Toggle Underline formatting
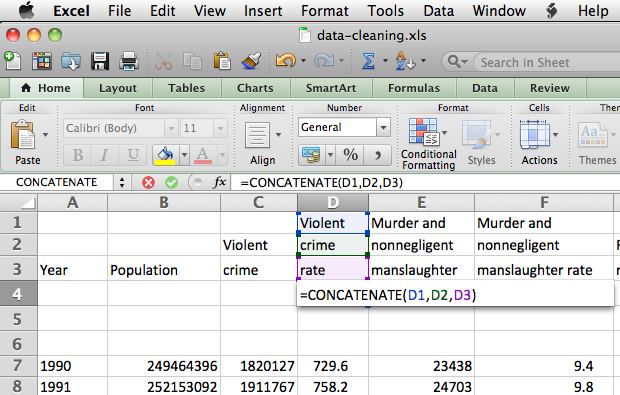Screen dimensions: 620x395 coord(133,155)
